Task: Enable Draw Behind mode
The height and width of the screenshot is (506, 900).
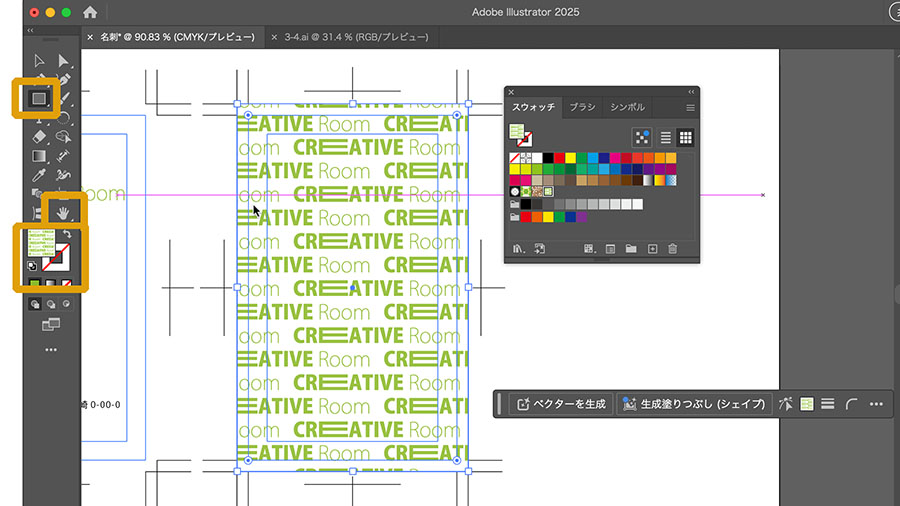Action: (x=51, y=304)
